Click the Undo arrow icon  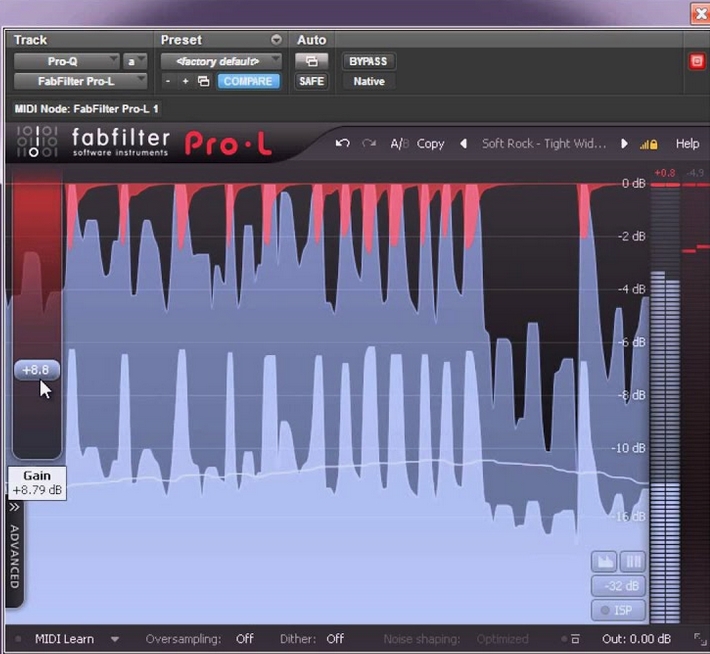coord(342,144)
